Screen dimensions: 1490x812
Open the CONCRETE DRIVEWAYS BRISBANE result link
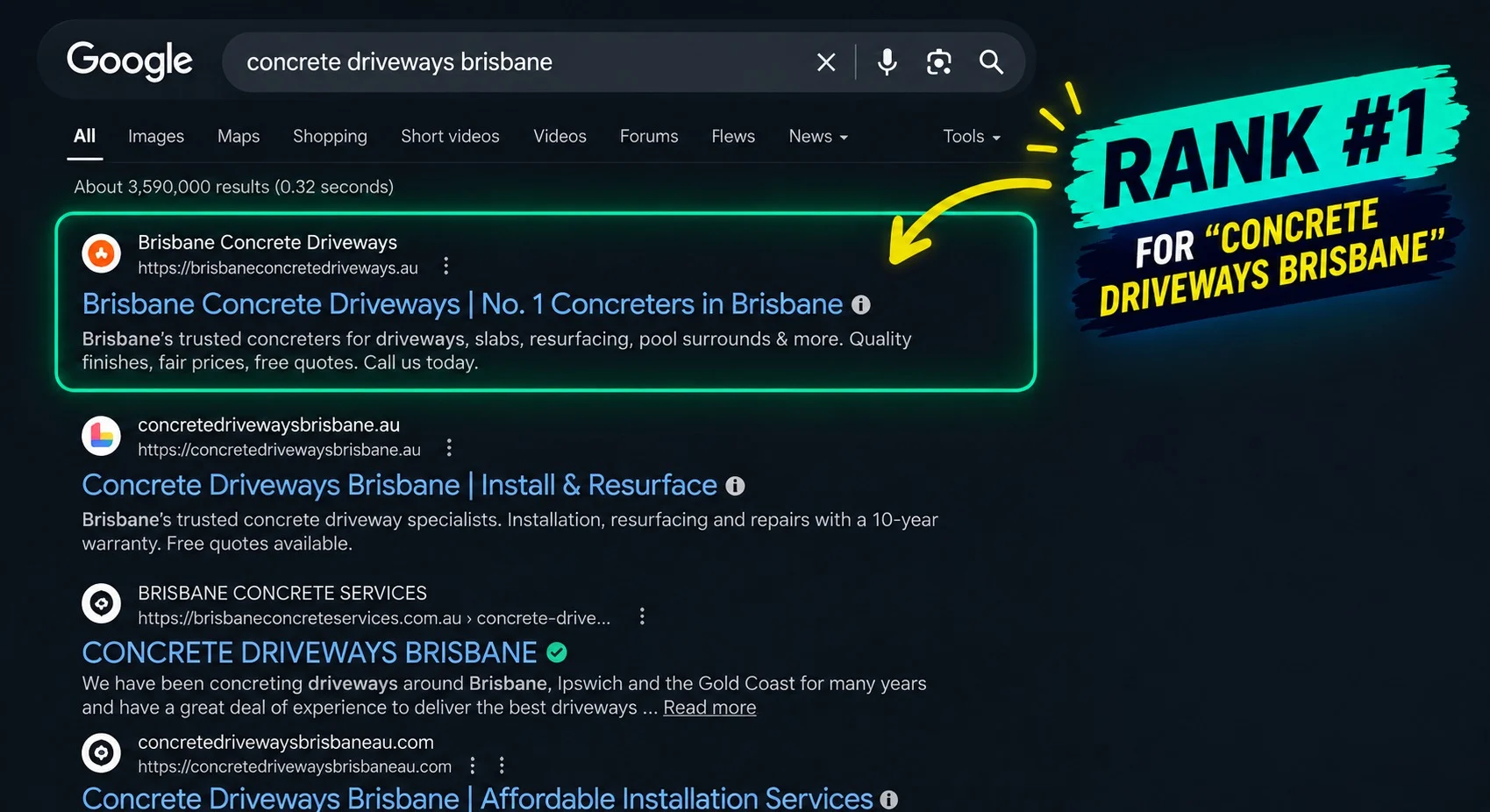310,653
